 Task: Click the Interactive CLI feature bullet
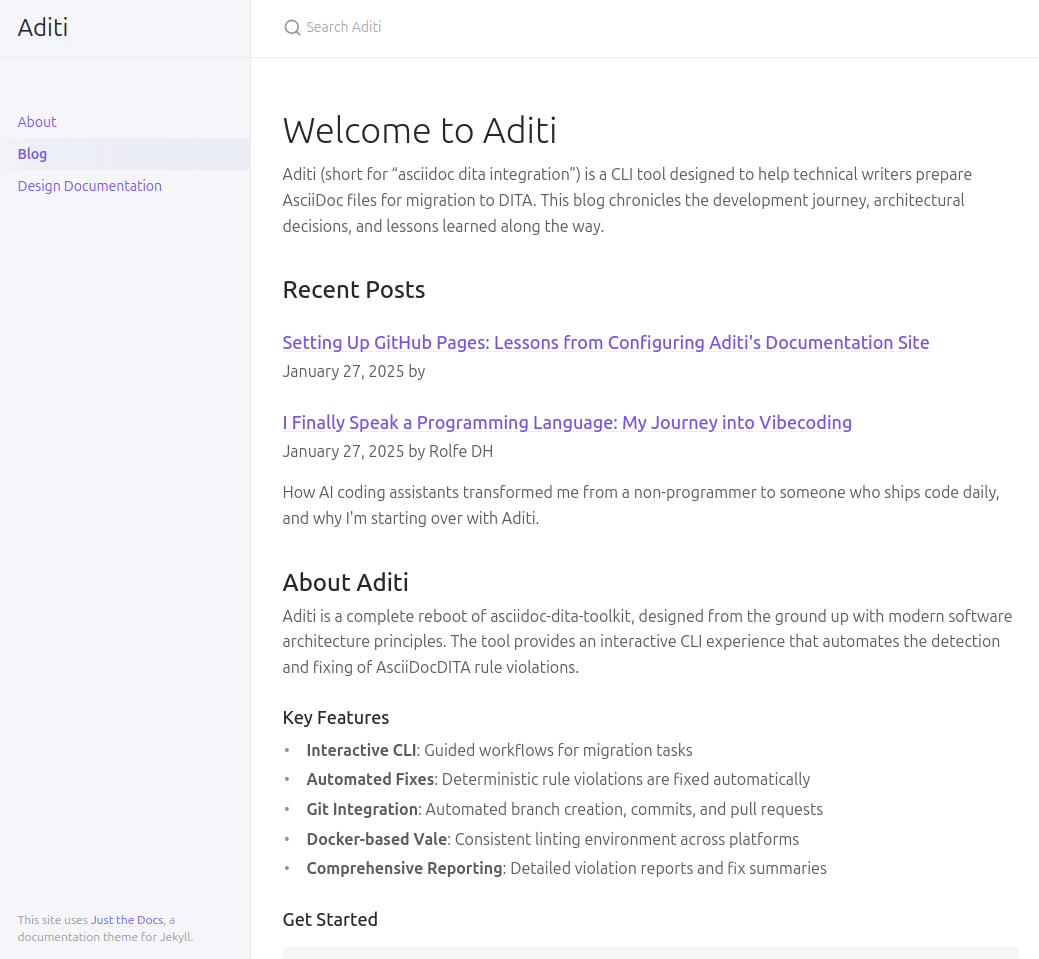point(499,750)
